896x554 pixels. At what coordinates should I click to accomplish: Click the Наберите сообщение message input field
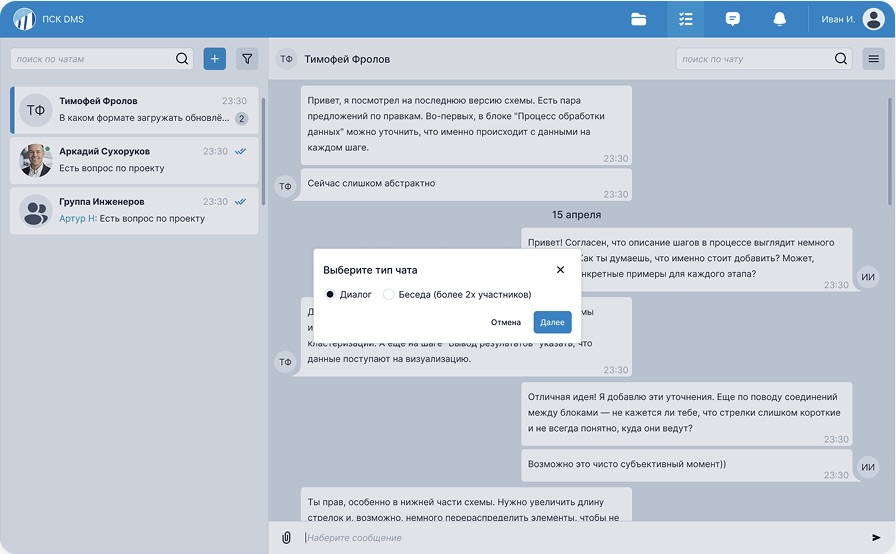[x=580, y=538]
